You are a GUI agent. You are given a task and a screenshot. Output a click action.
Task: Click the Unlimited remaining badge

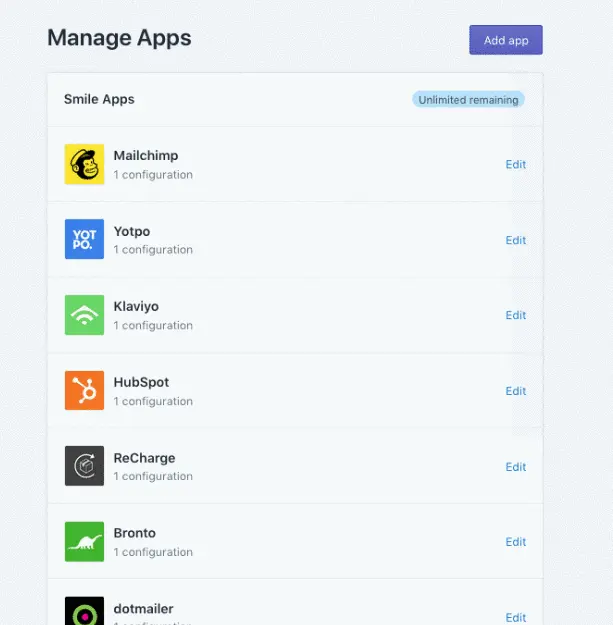[x=468, y=100]
